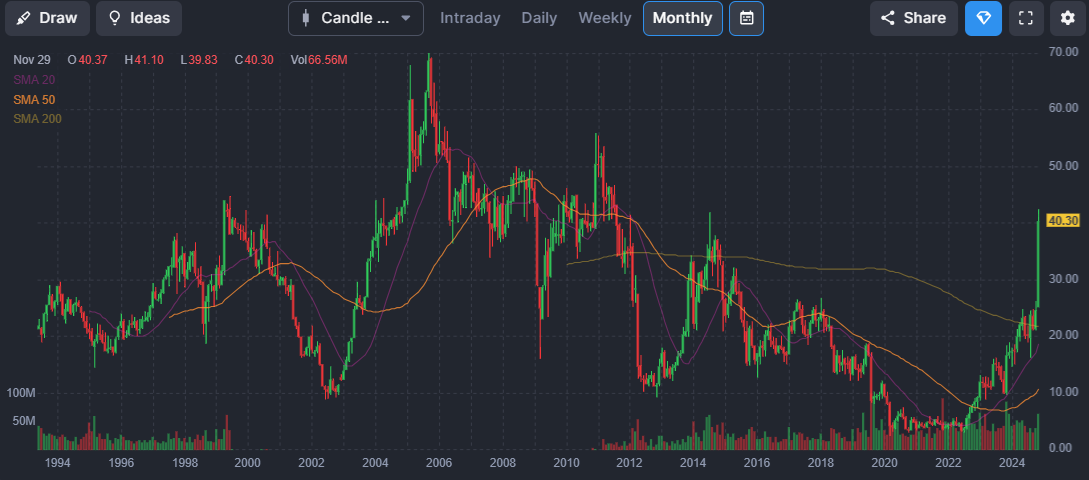Image resolution: width=1089 pixels, height=480 pixels.
Task: Select the Daily timeframe tab
Action: pyautogui.click(x=539, y=18)
